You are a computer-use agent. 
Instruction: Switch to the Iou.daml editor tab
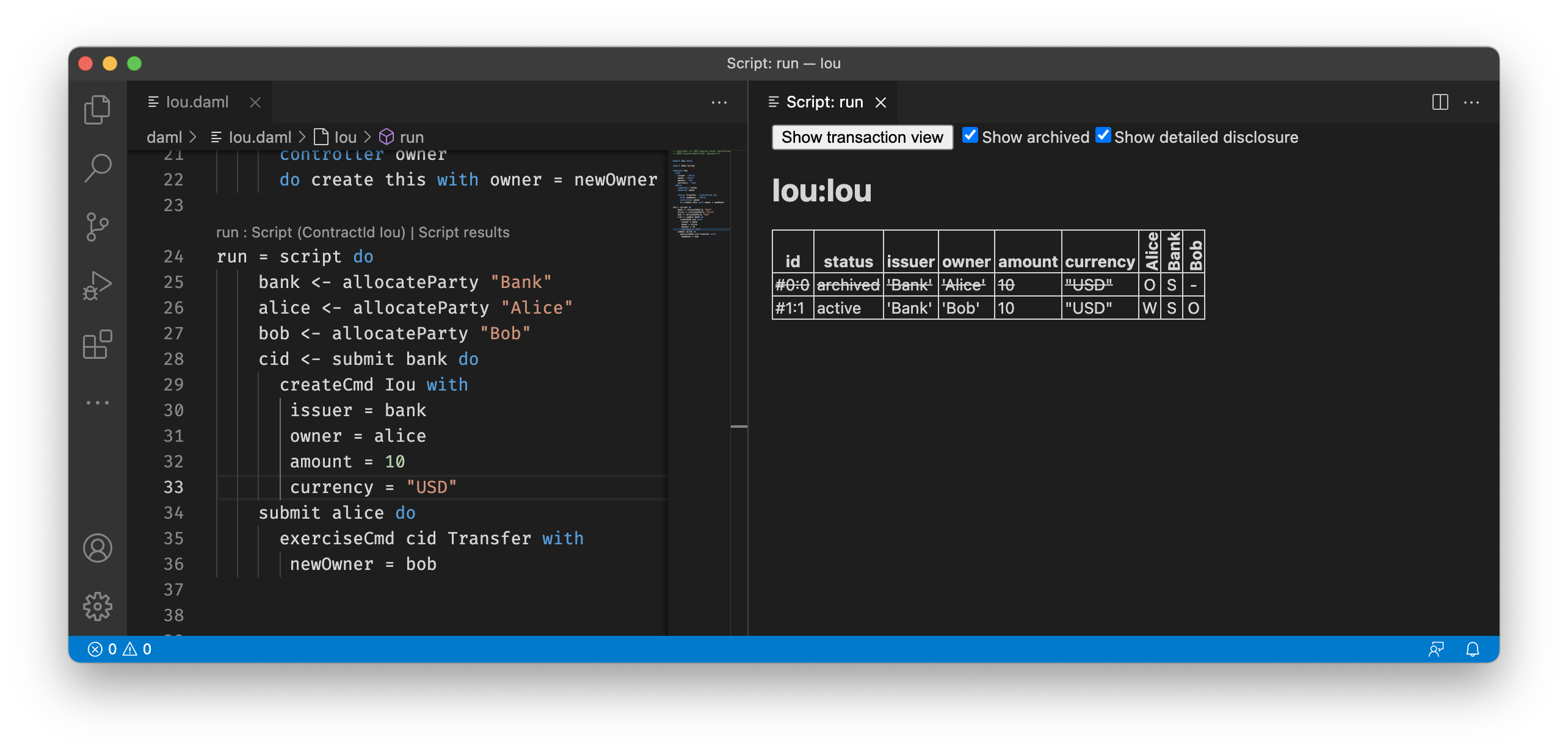(x=197, y=102)
